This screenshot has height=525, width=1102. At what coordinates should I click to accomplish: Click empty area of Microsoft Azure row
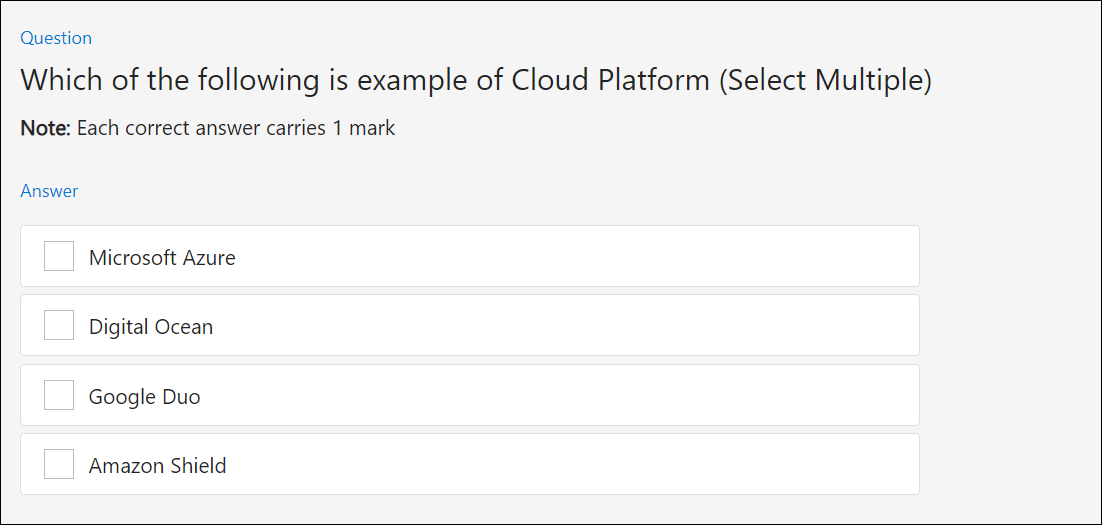click(x=576, y=256)
